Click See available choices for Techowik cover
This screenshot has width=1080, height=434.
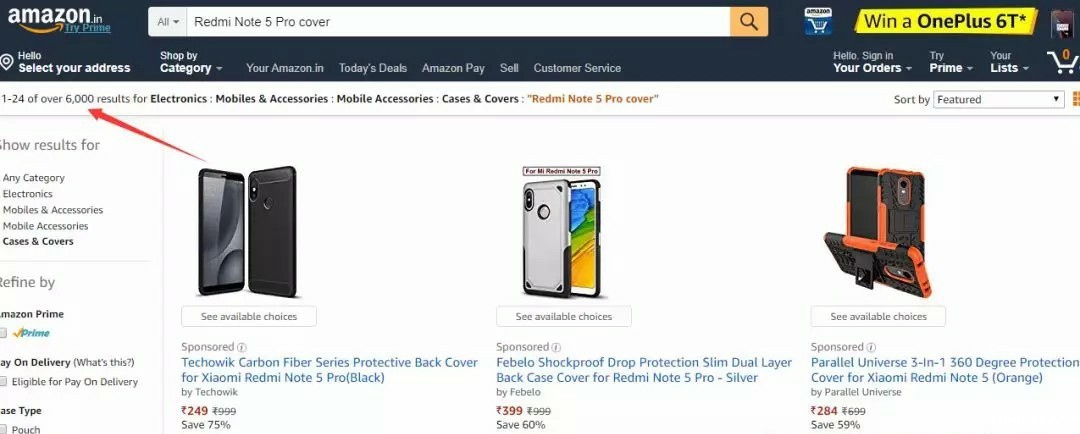click(248, 316)
